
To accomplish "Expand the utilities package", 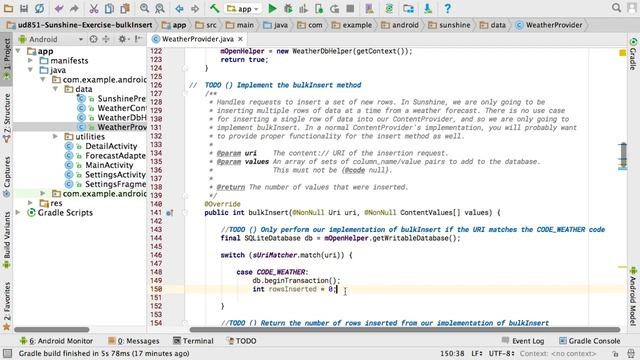I will (x=55, y=136).
